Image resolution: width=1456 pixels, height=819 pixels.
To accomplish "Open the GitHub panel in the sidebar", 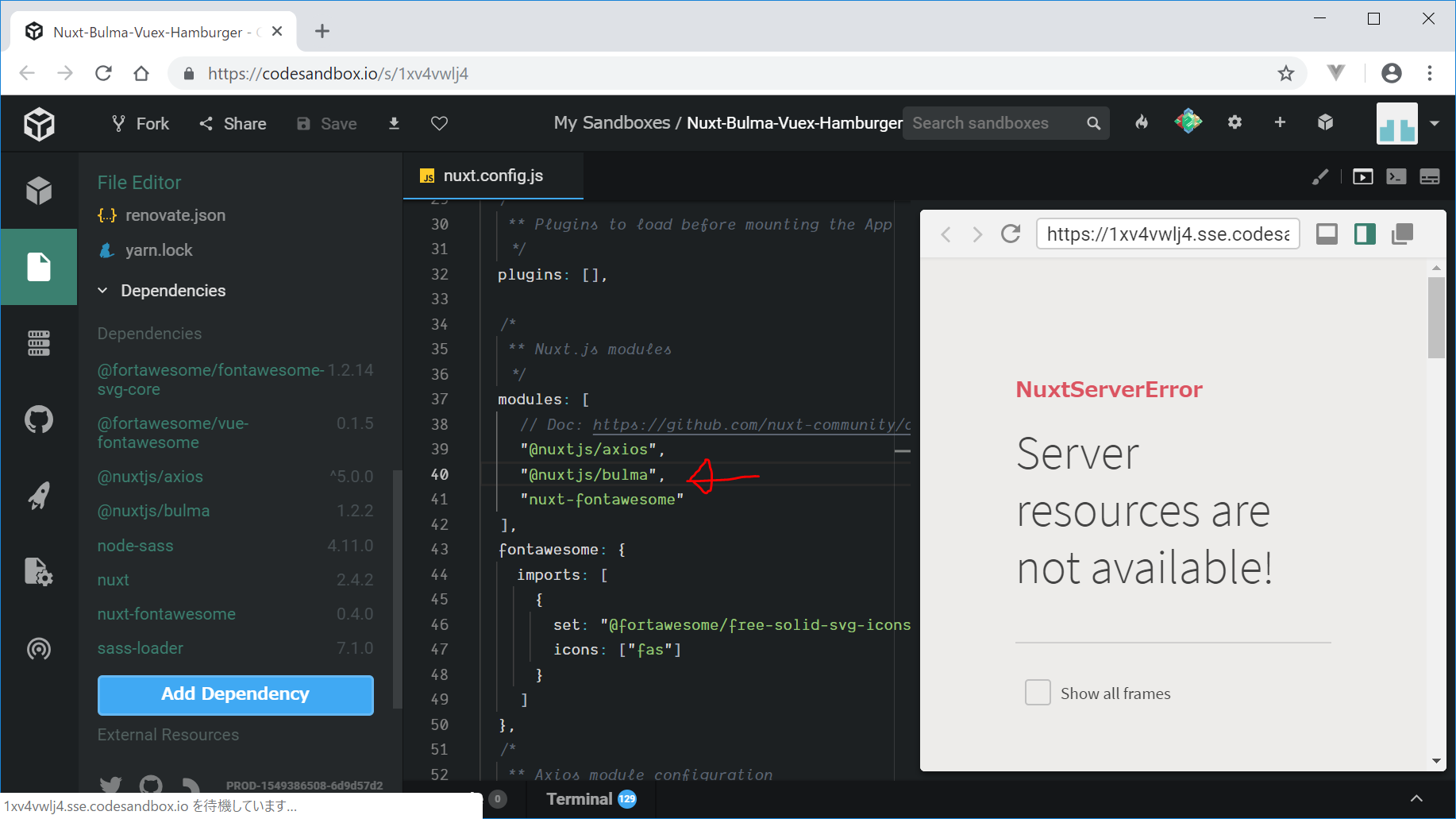I will 39,419.
